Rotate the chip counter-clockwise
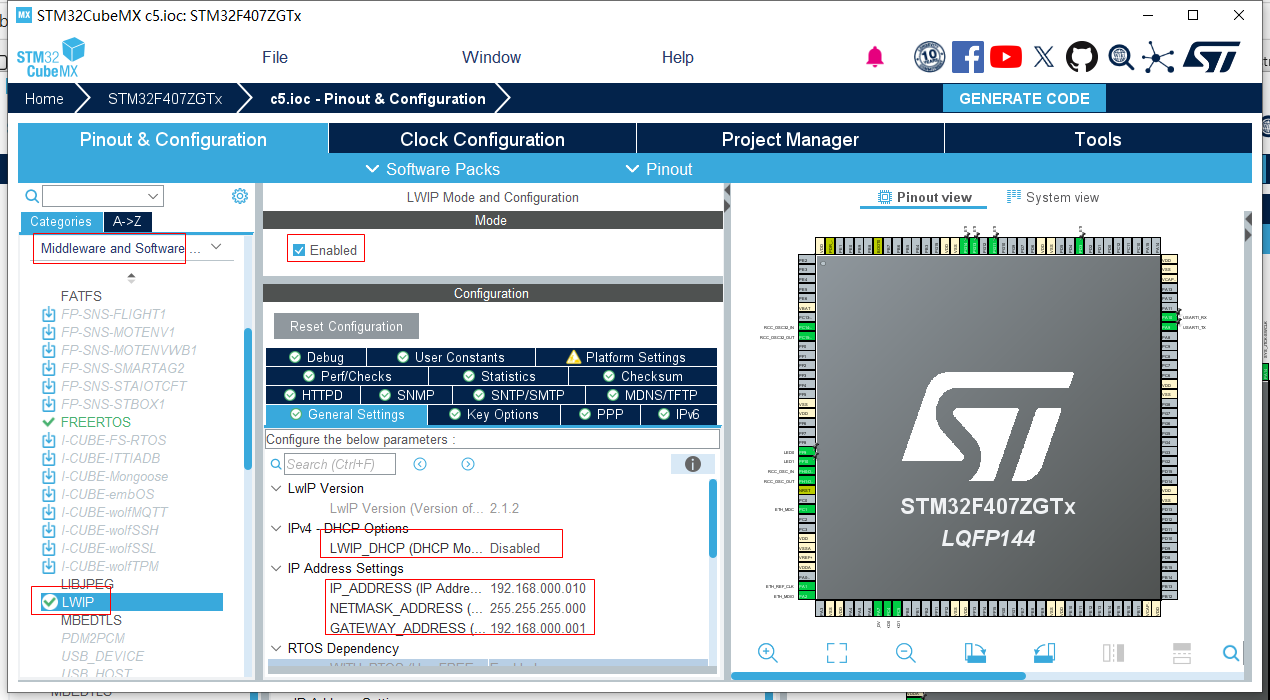Viewport: 1270px width, 700px height. click(x=1044, y=653)
